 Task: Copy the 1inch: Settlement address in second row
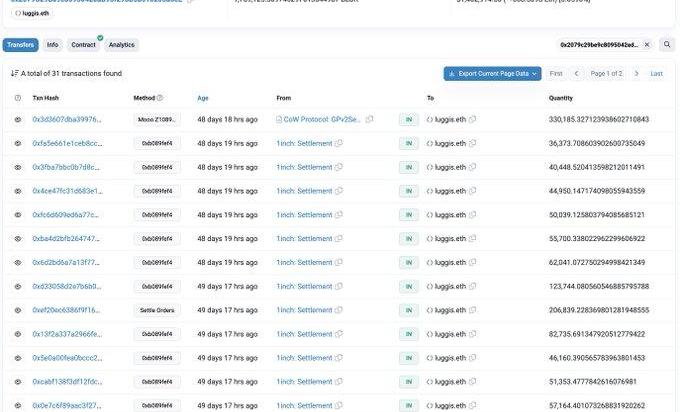point(339,143)
